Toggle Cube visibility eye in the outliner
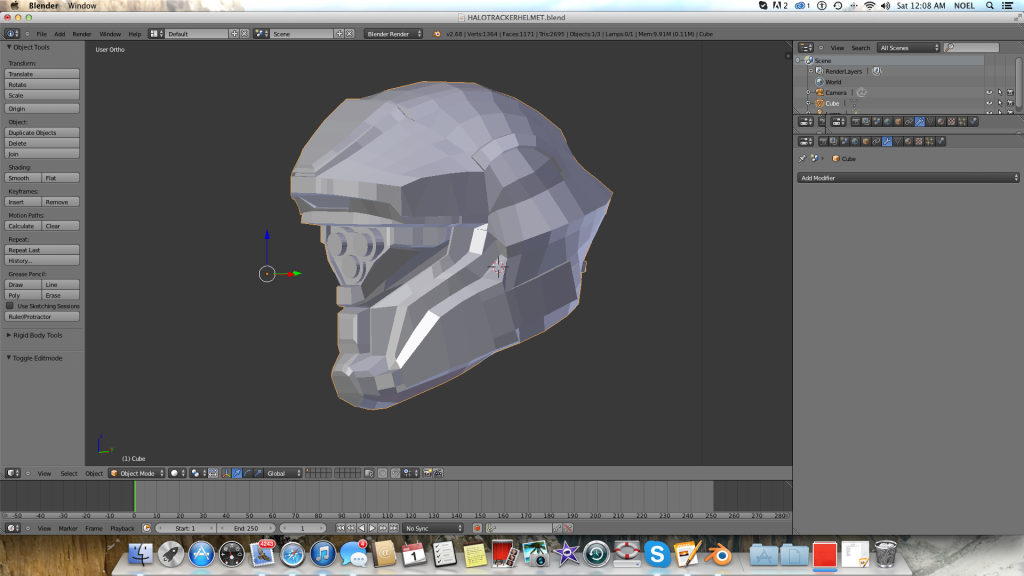Viewport: 1024px width, 576px height. point(989,103)
